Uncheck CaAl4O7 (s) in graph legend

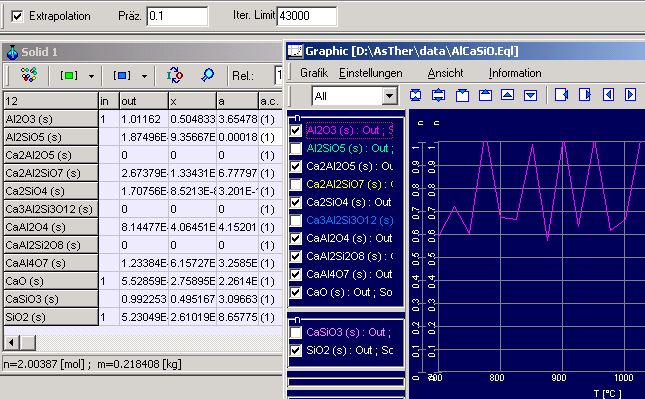tap(296, 274)
